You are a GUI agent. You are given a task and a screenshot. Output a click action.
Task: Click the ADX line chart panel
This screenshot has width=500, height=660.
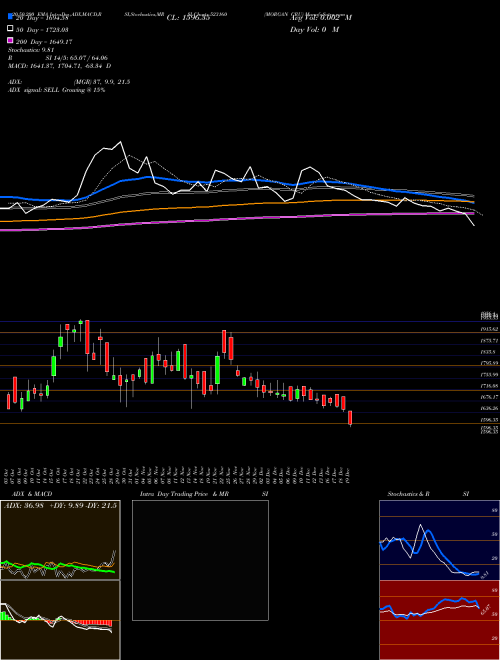tap(60, 540)
